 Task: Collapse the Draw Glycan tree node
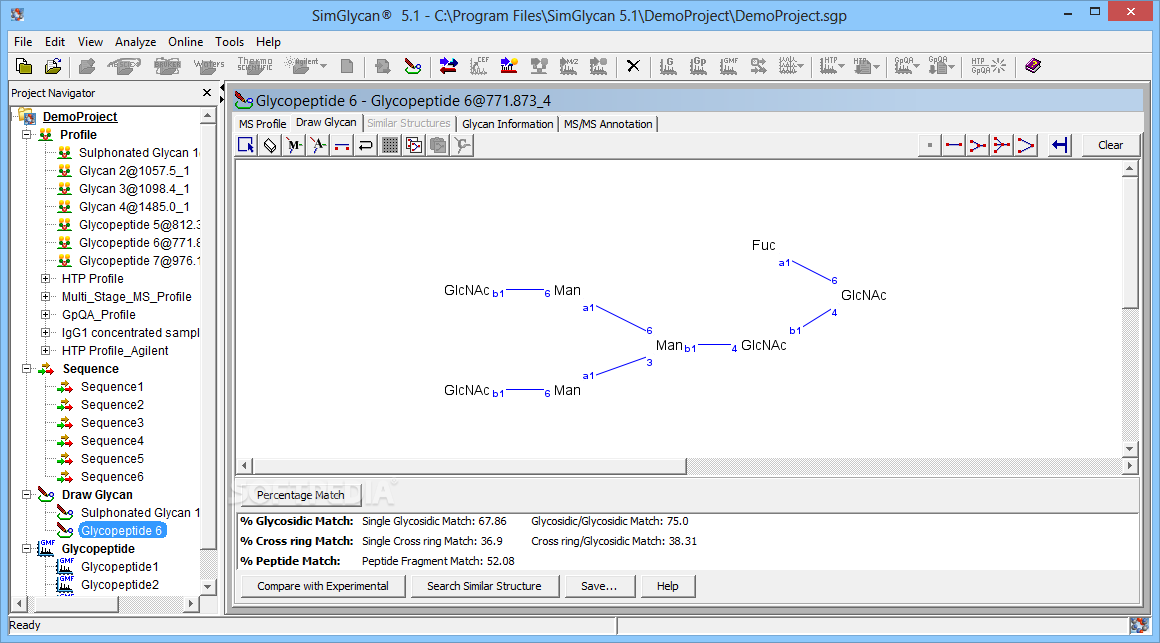tap(27, 494)
